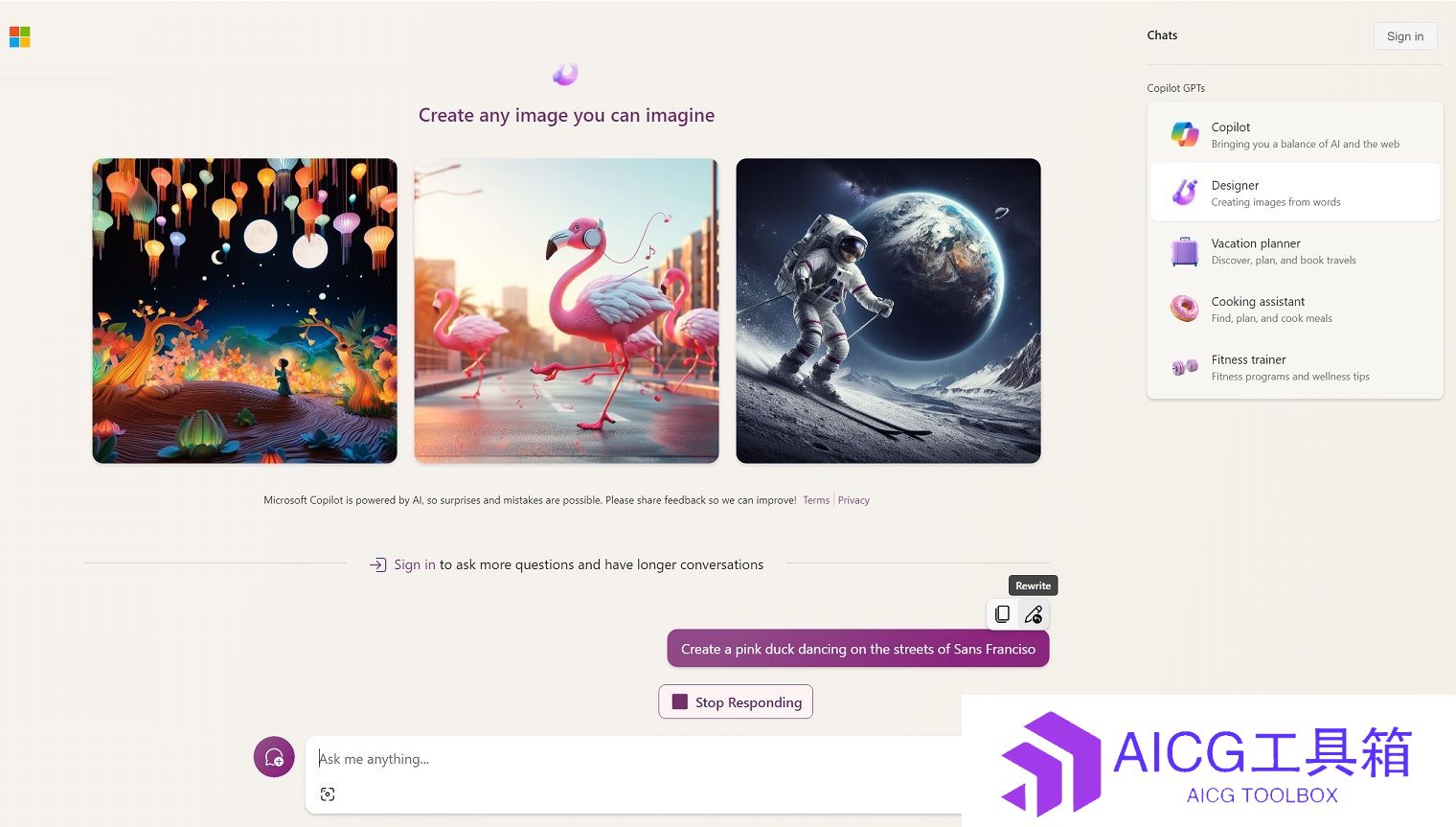
Task: Open the Cooking assistant GPT
Action: [x=1295, y=309]
